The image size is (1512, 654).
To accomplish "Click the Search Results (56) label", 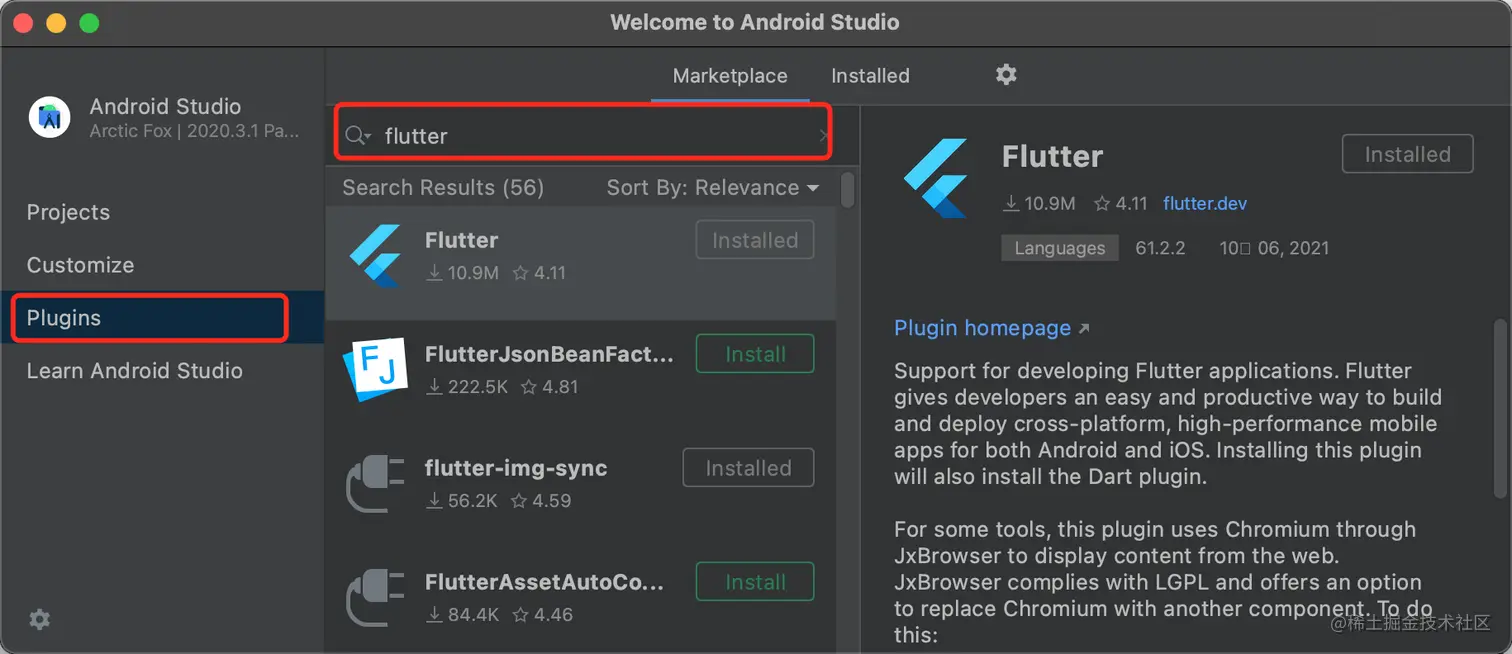I will tap(443, 188).
